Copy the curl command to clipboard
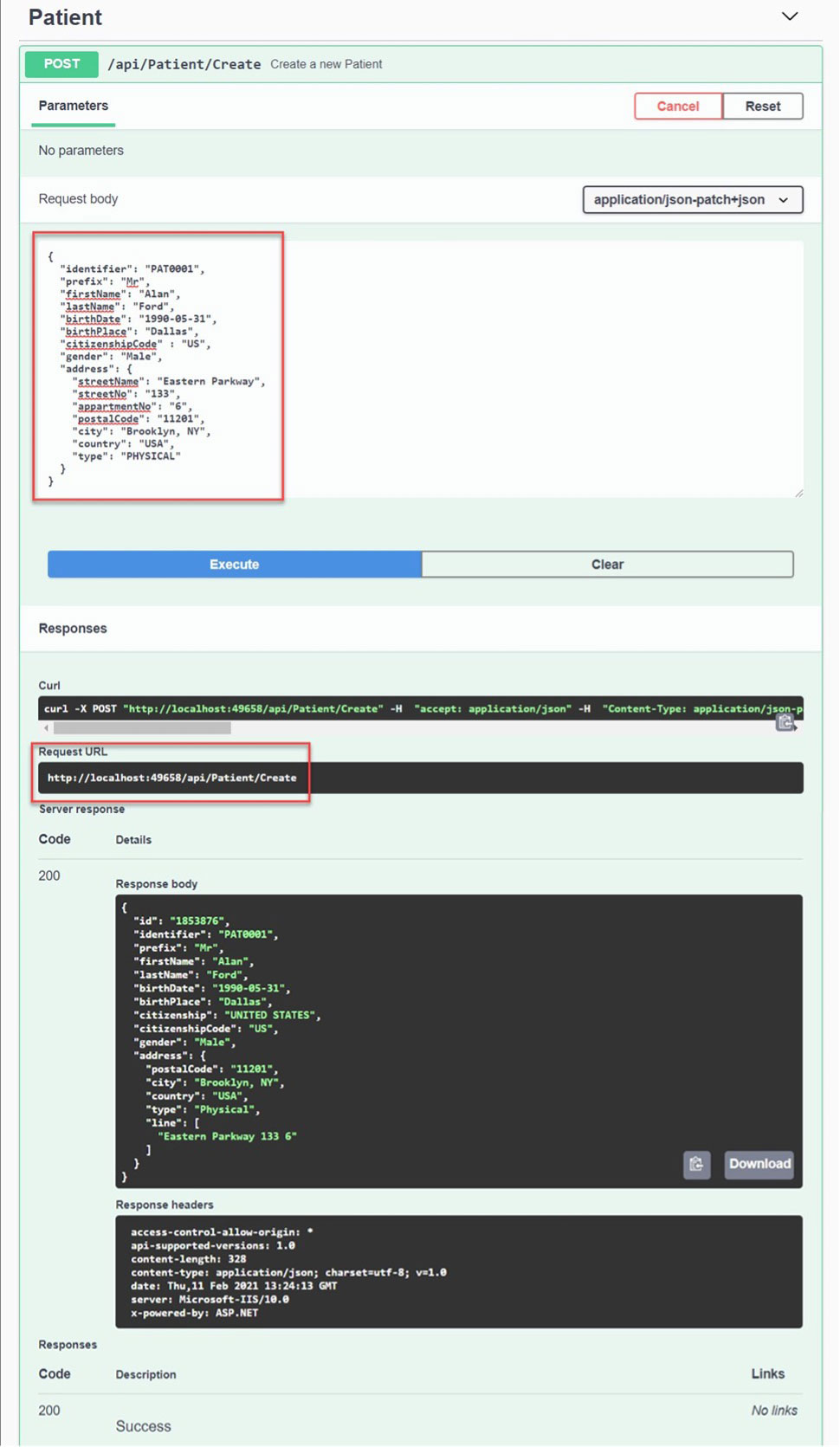Image resolution: width=840 pixels, height=1447 pixels. click(785, 722)
